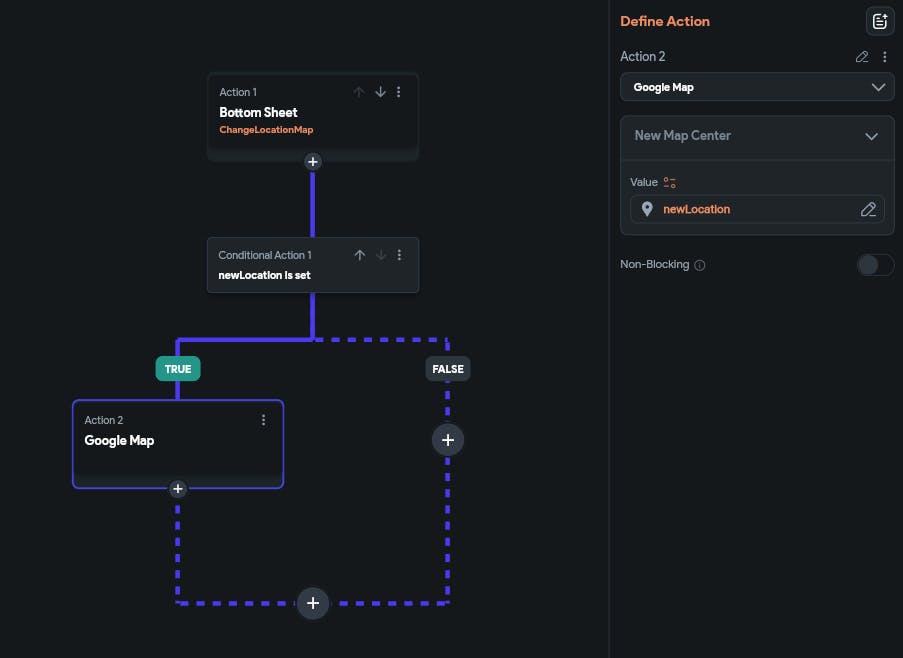Screen dimensions: 903x658
Task: Move Action 1 down with the arrow
Action: (x=380, y=92)
